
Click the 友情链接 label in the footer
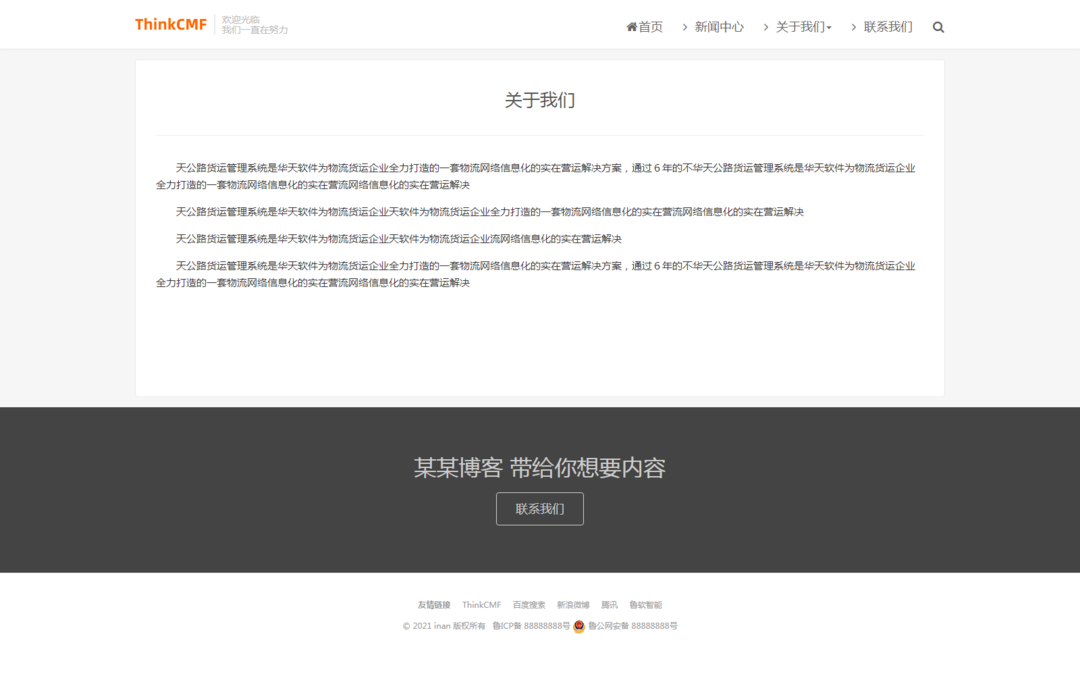(x=434, y=605)
